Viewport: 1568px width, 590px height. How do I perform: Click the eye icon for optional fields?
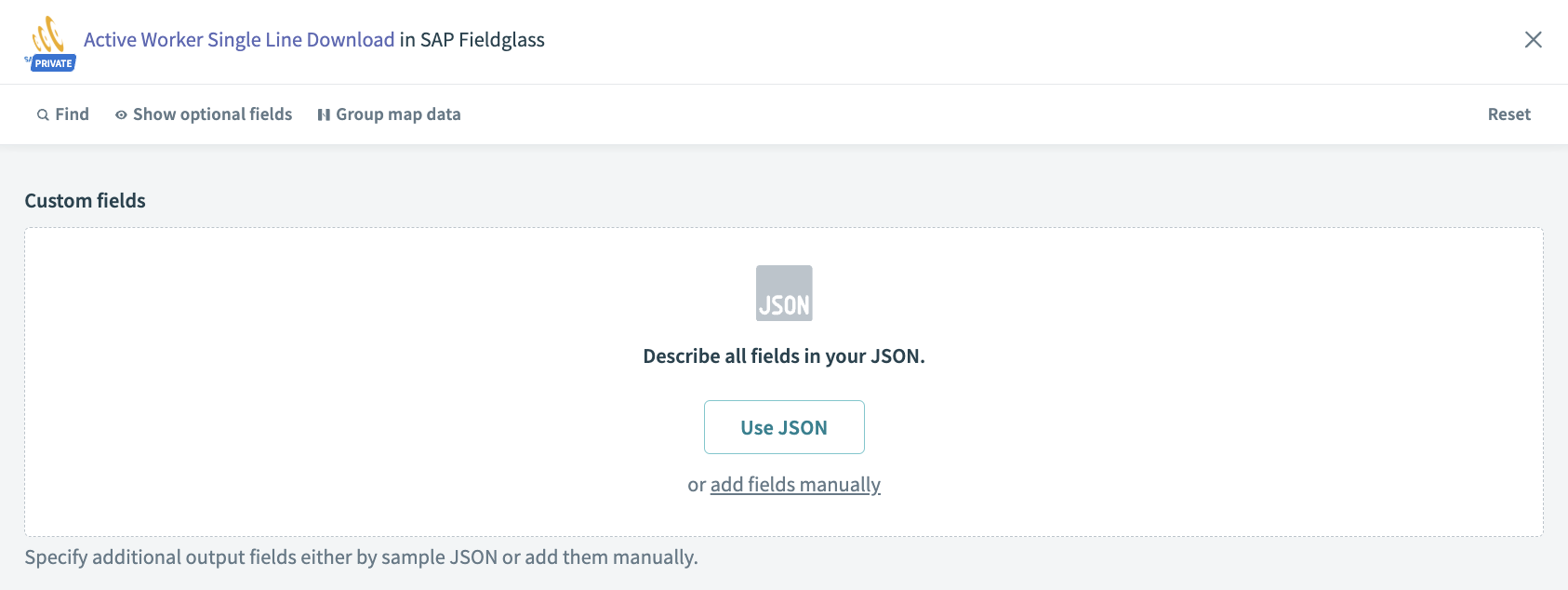121,115
